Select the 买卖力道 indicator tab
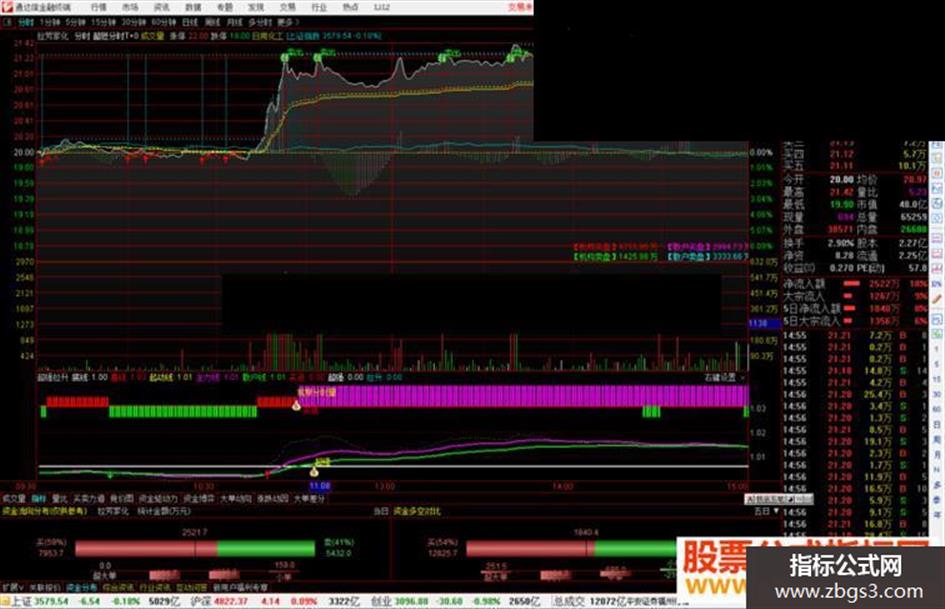Screen dimensions: 945x609 (89, 499)
